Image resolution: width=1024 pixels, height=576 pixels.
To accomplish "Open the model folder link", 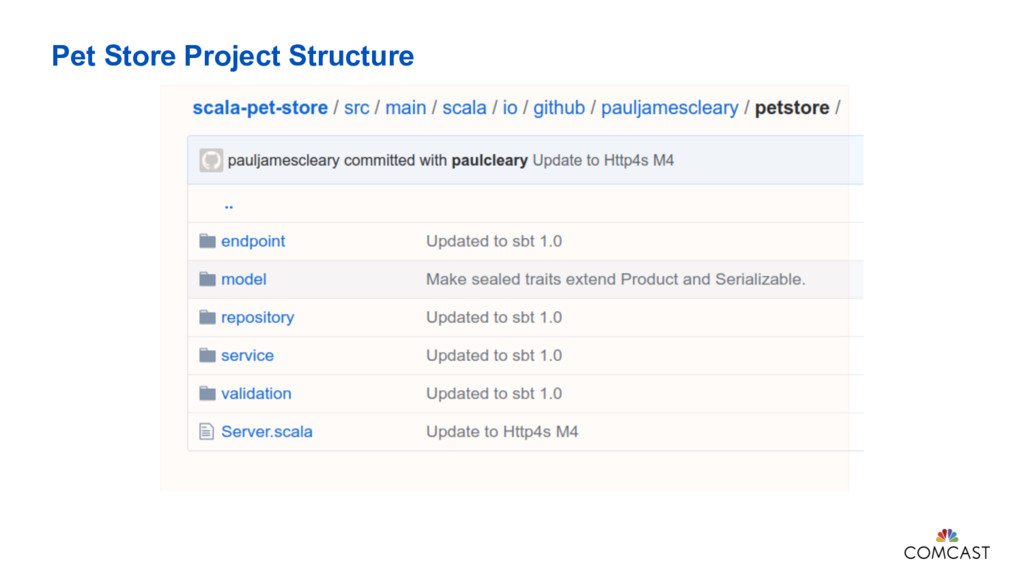I will click(x=244, y=279).
